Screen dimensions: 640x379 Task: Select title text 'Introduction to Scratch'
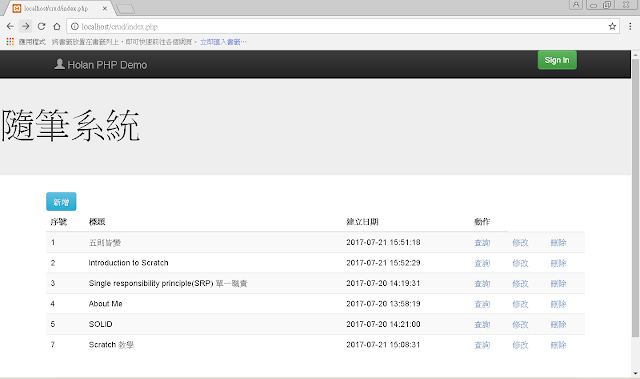click(129, 263)
